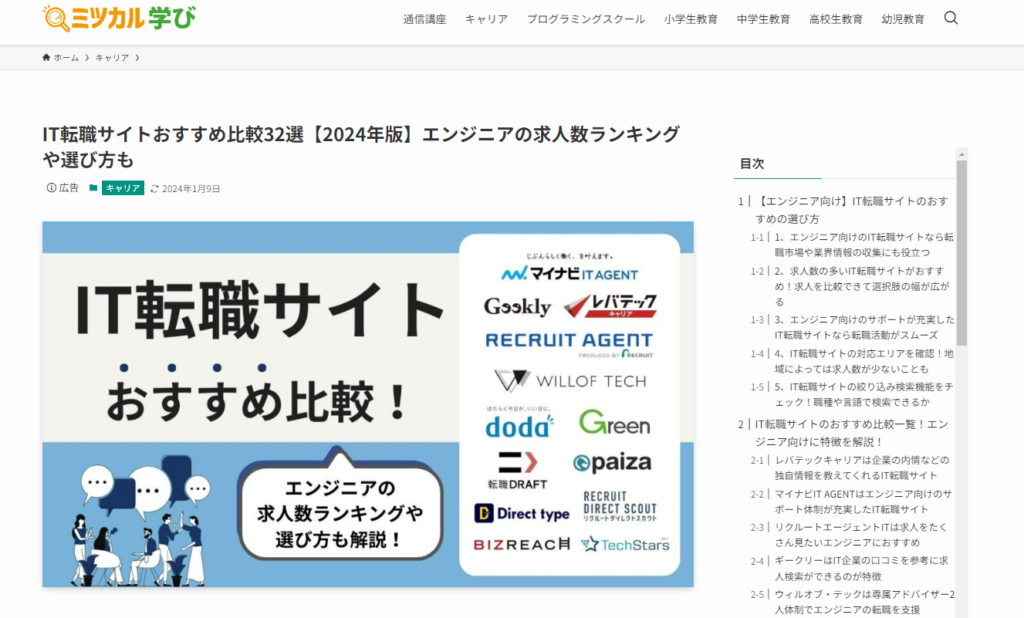1024x618 pixels.
Task: Click the green キャリア category tag
Action: [123, 188]
